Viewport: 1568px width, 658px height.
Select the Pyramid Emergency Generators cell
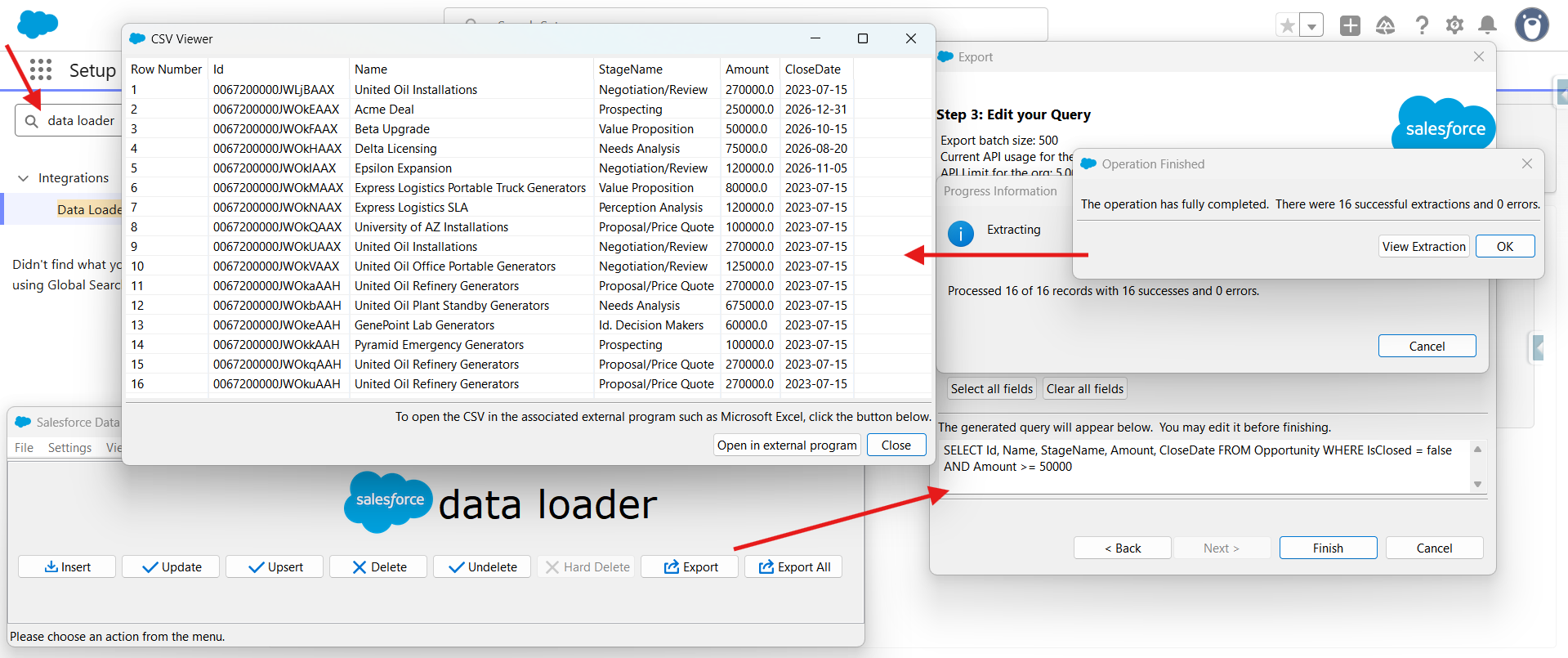pos(471,345)
